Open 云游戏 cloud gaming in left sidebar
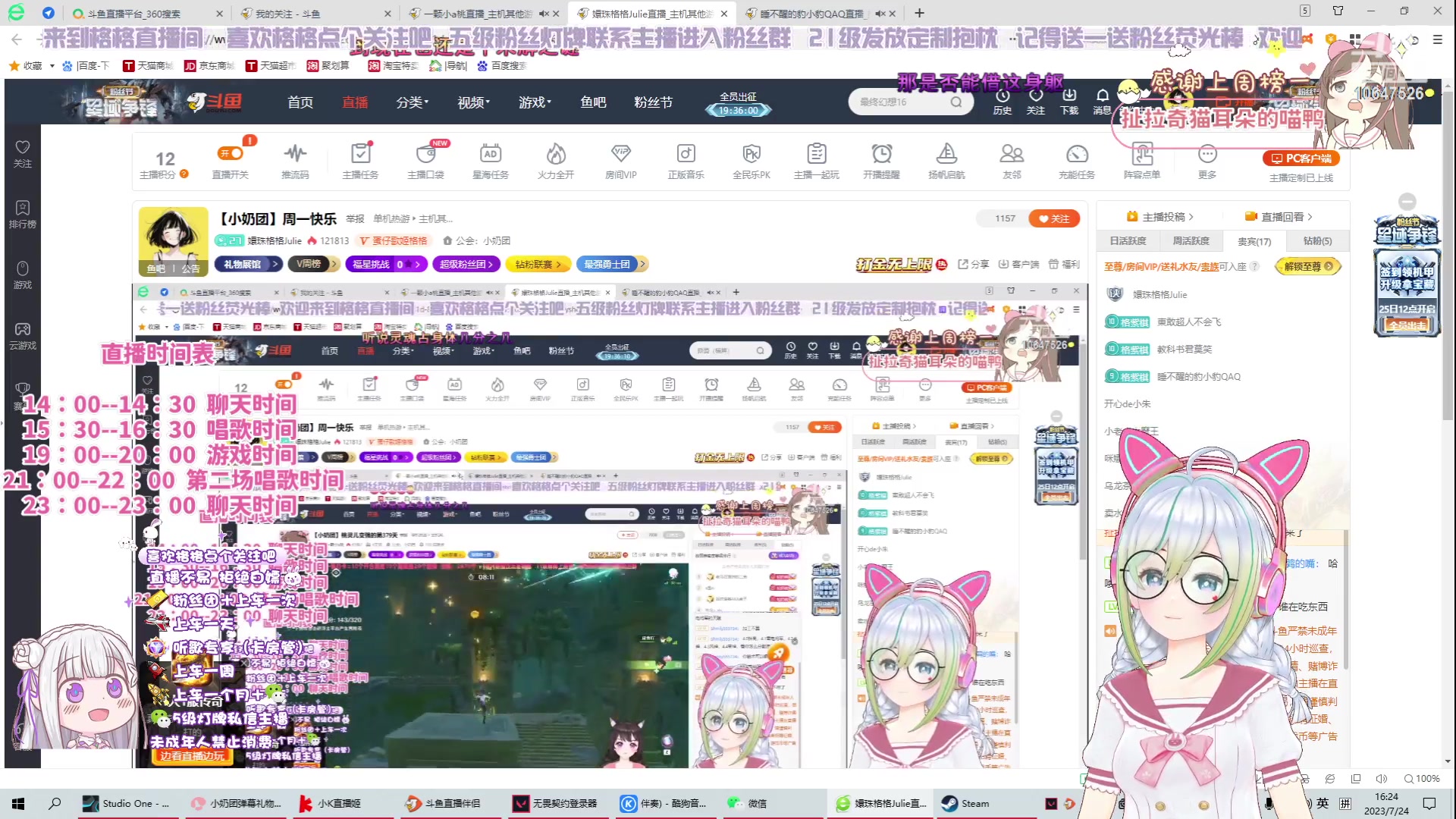The image size is (1456, 819). (x=23, y=336)
